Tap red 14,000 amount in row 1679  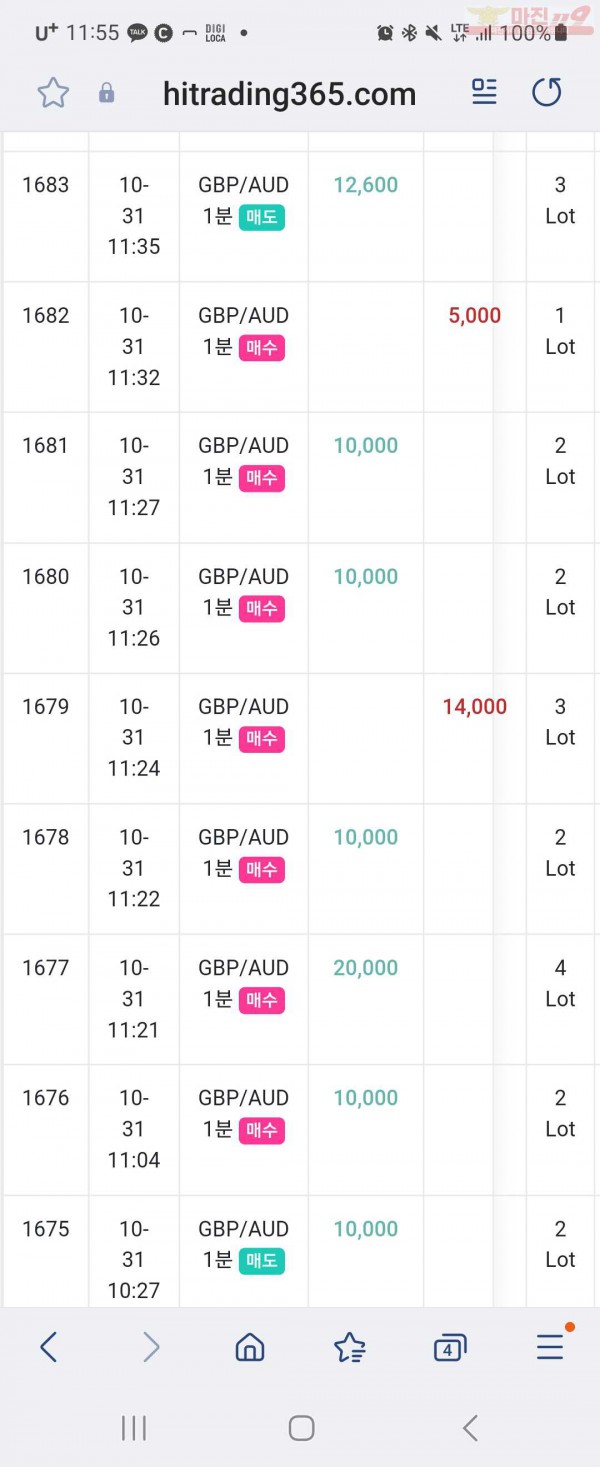pyautogui.click(x=475, y=707)
